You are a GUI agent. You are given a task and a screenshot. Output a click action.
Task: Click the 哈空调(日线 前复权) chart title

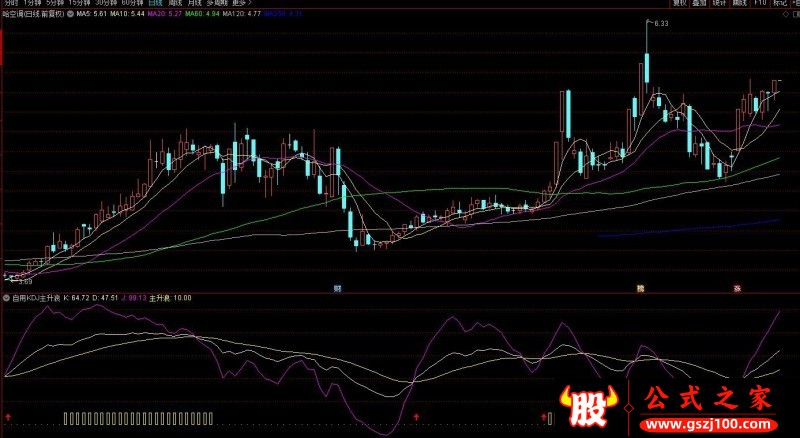coord(34,14)
